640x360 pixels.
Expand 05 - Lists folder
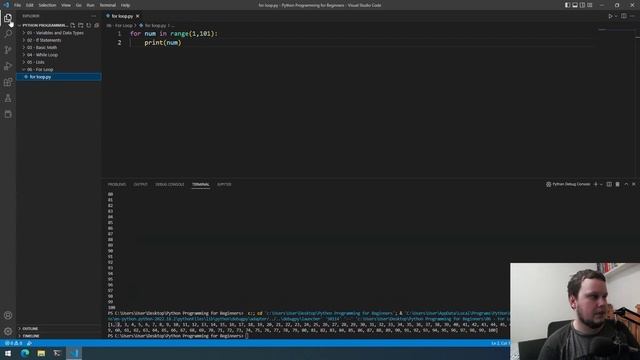pyautogui.click(x=36, y=62)
